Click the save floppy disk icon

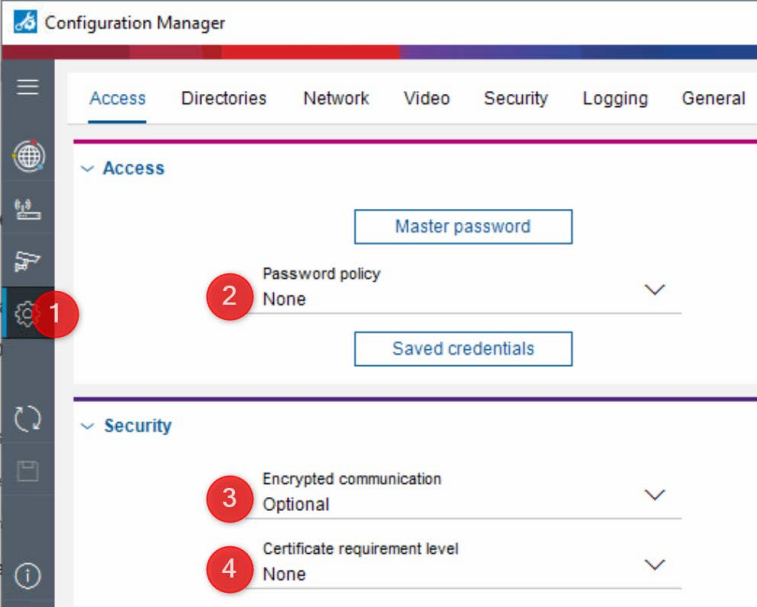click(28, 471)
